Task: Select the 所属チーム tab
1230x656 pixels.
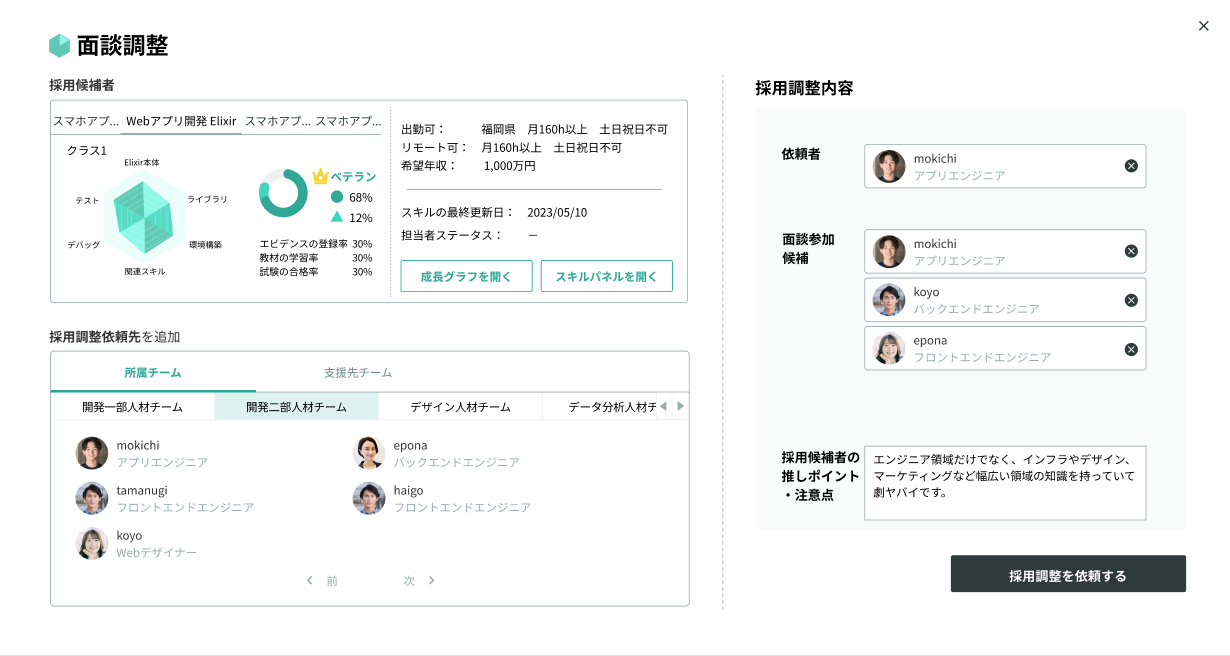Action: coord(153,373)
